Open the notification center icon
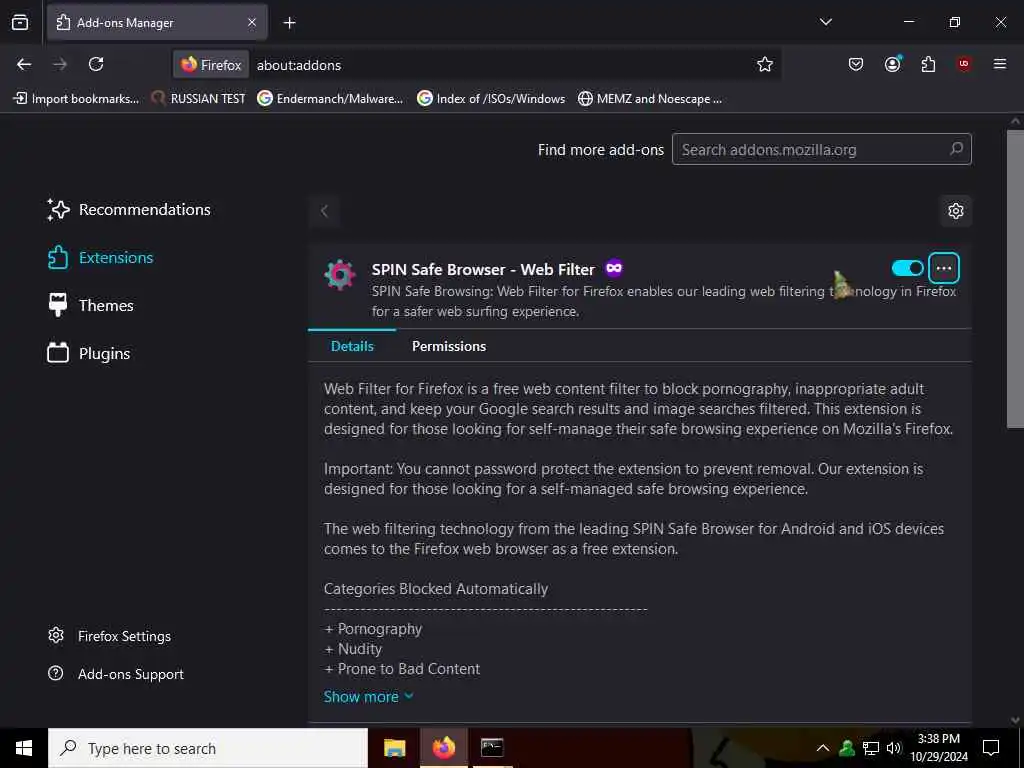The image size is (1024, 768). click(991, 748)
